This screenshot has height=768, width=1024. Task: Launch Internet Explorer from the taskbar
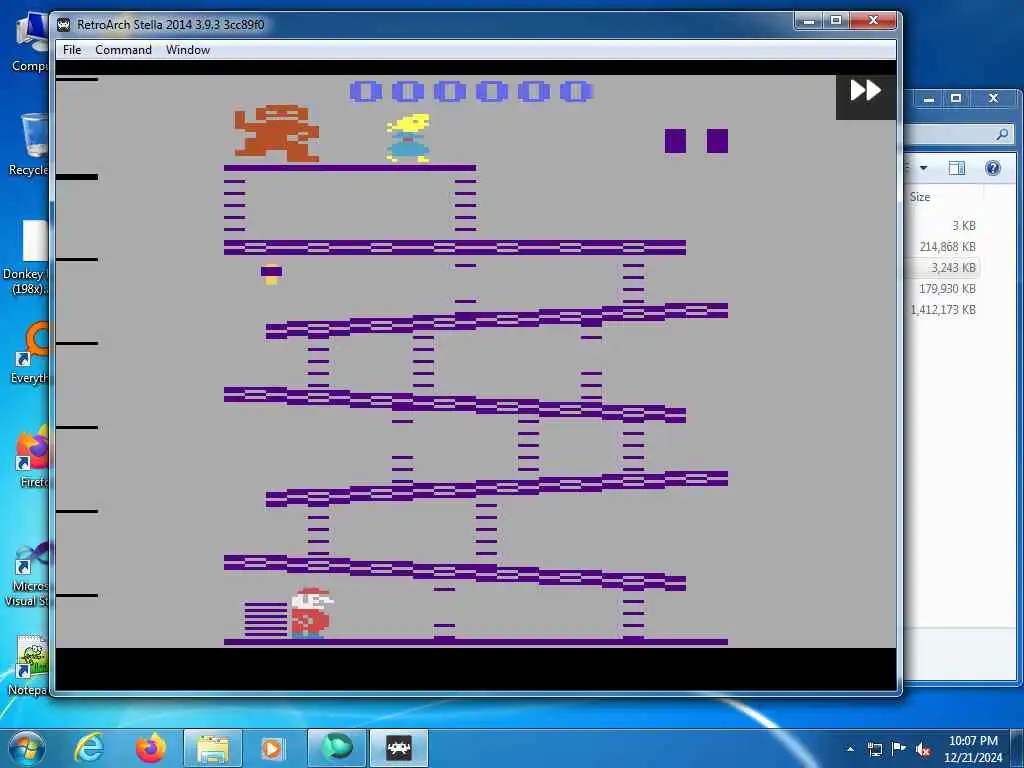click(89, 748)
